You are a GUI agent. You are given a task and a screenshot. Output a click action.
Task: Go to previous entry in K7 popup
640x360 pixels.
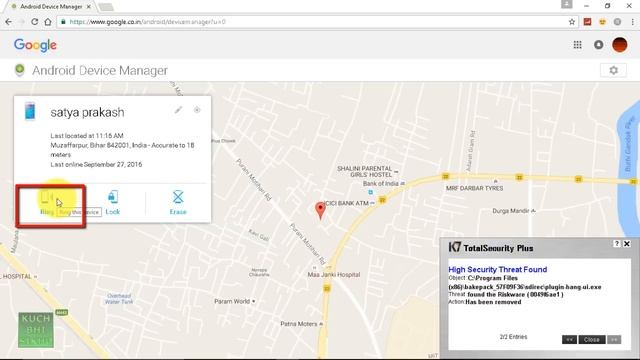point(569,340)
